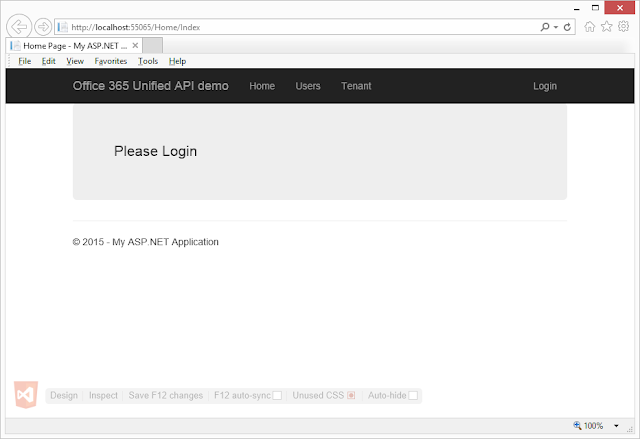Viewport: 640px width, 439px height.
Task: Open the Tools menu
Action: point(148,61)
